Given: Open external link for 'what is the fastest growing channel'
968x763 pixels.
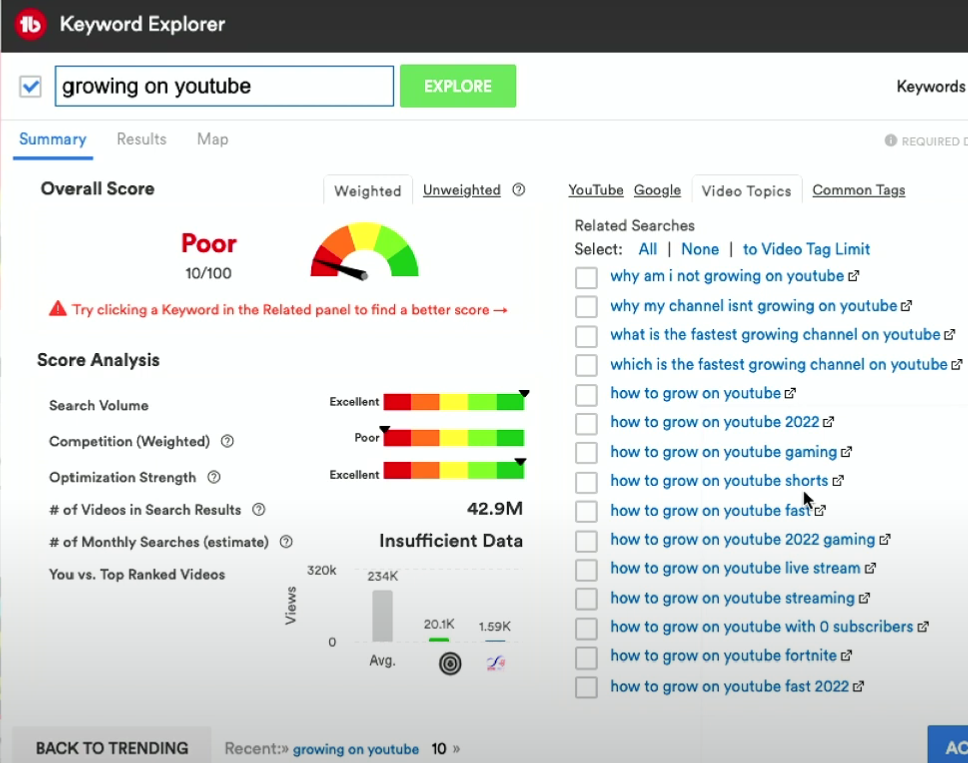Looking at the screenshot, I should pyautogui.click(x=949, y=335).
